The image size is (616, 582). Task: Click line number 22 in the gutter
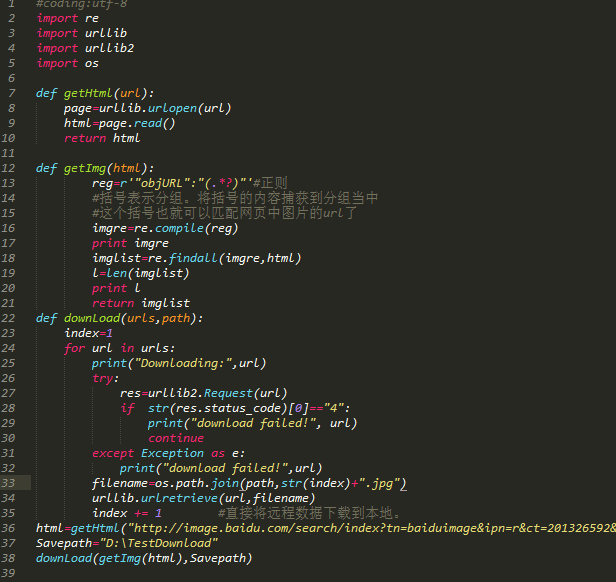[8, 318]
